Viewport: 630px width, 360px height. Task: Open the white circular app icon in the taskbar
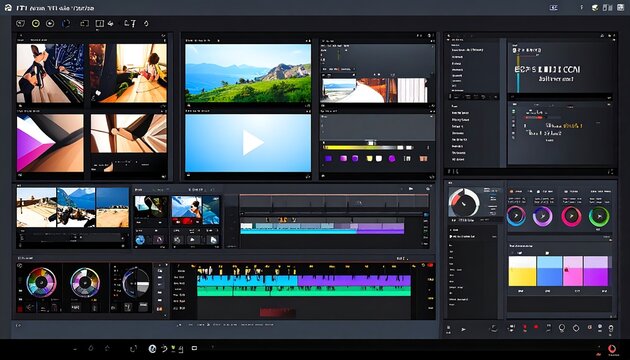[152, 349]
